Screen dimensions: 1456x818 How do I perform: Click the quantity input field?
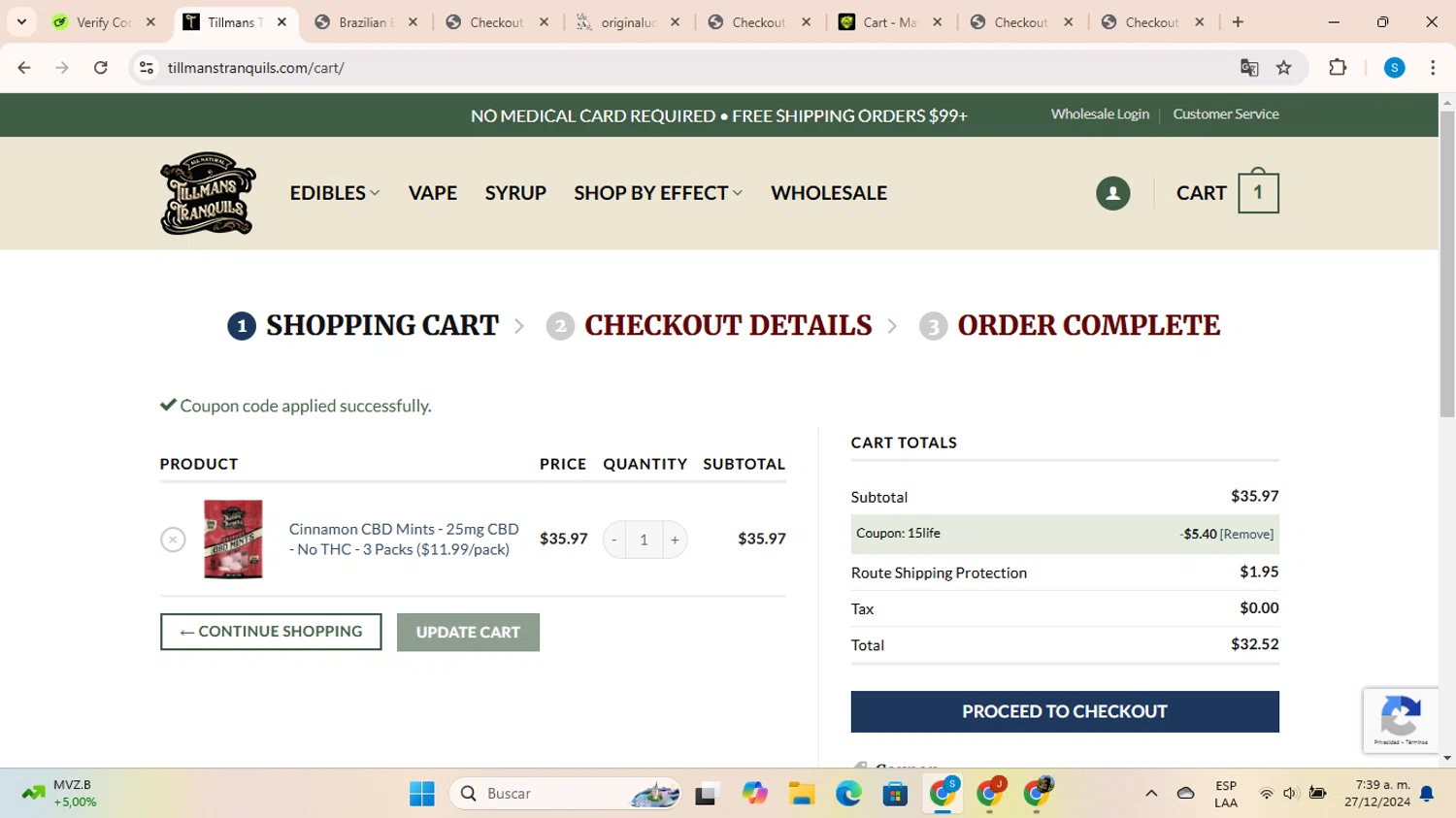coord(644,540)
